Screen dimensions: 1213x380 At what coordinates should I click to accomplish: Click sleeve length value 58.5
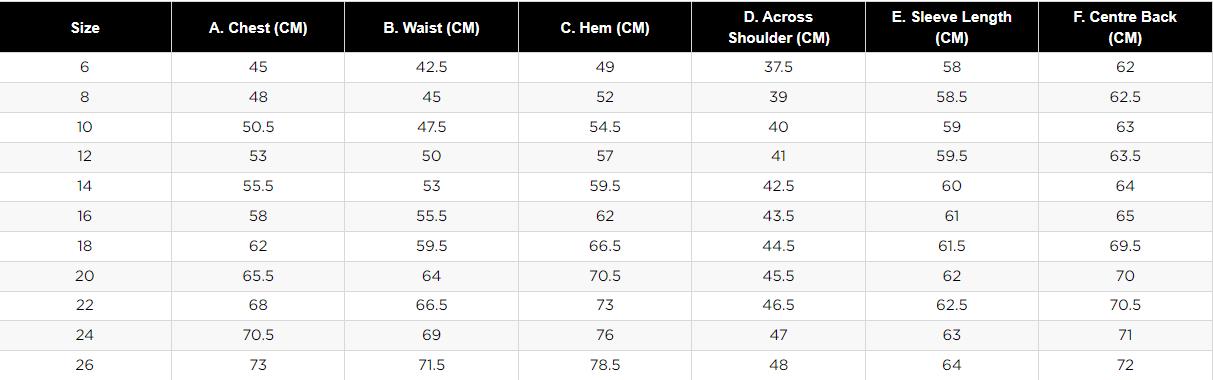951,97
